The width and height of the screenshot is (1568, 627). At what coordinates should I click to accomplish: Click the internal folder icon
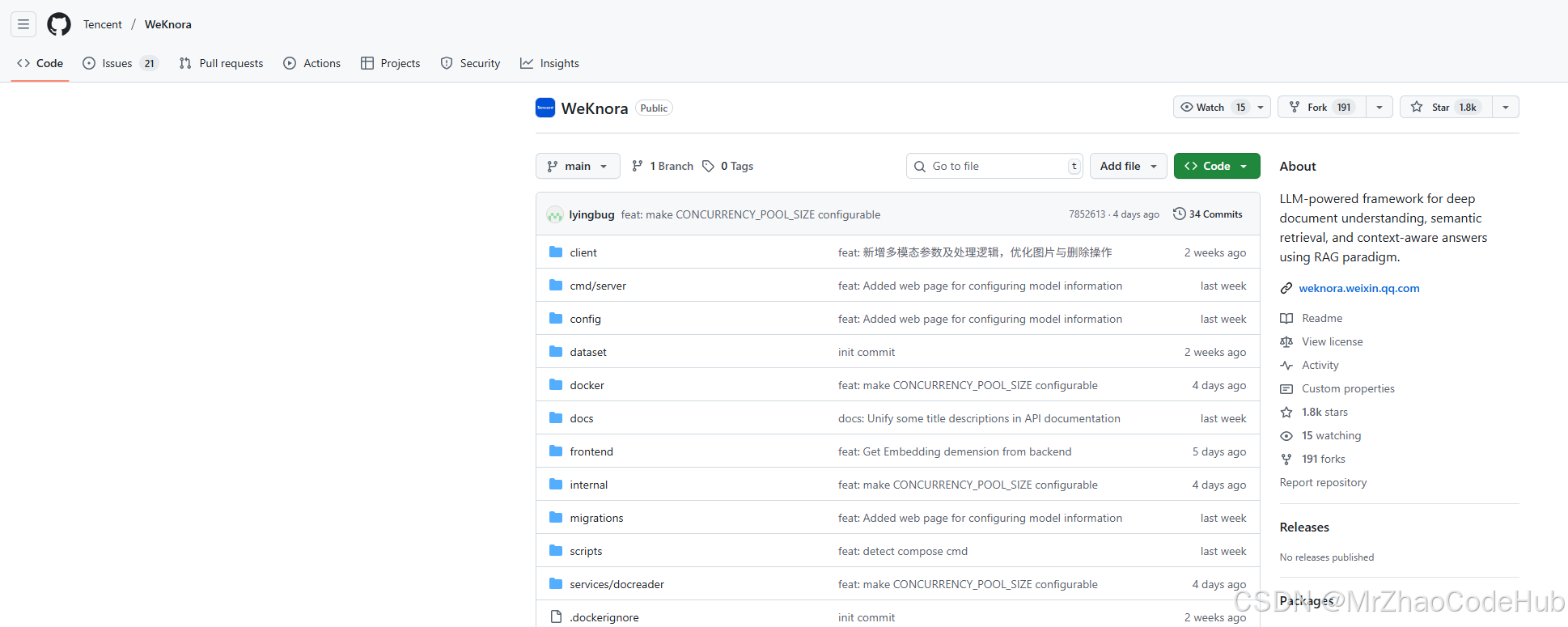556,485
